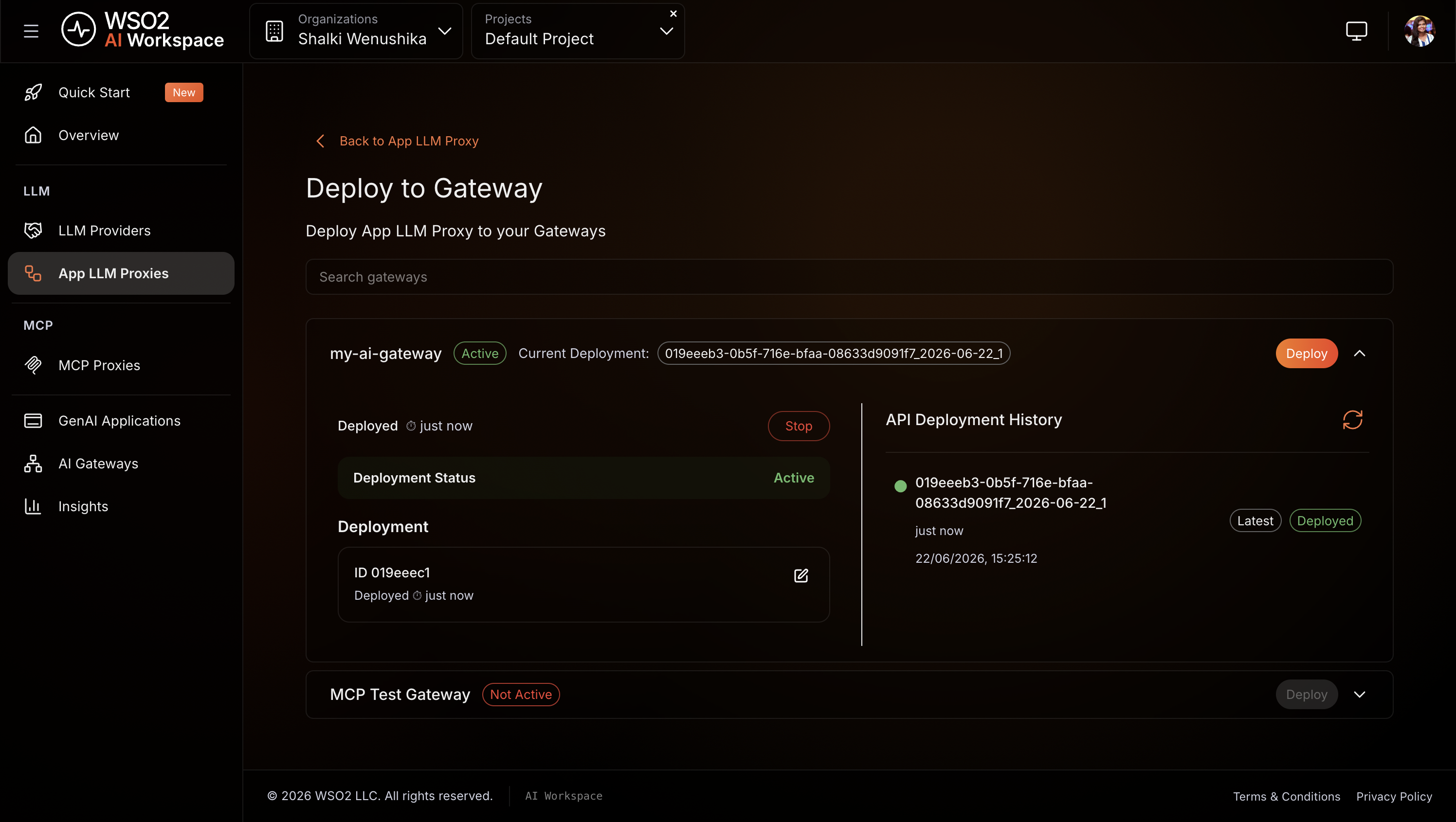Click the LLM Providers handshake icon
The width and height of the screenshot is (1456, 822).
34,231
